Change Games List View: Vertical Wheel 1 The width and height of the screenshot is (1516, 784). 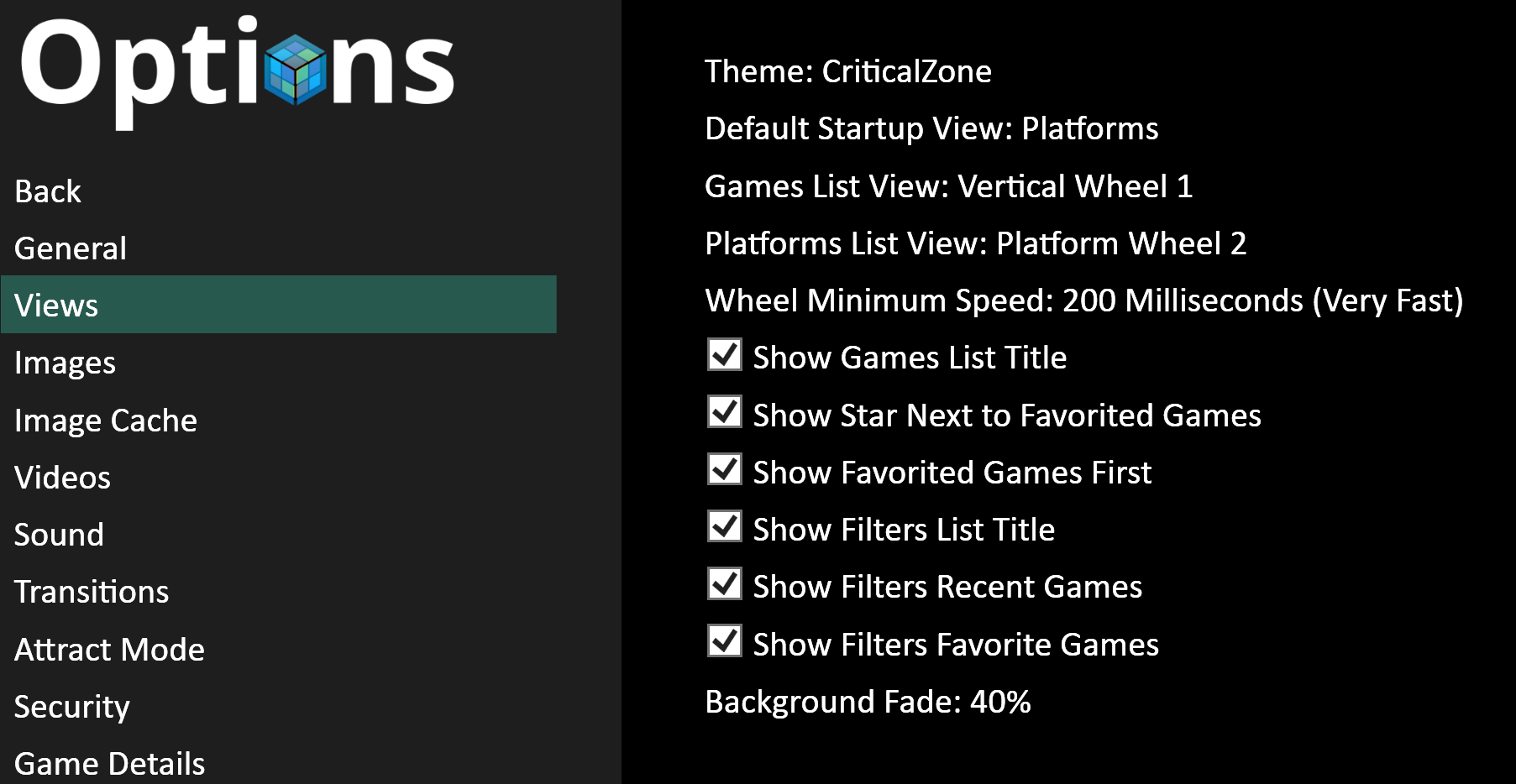(x=949, y=186)
